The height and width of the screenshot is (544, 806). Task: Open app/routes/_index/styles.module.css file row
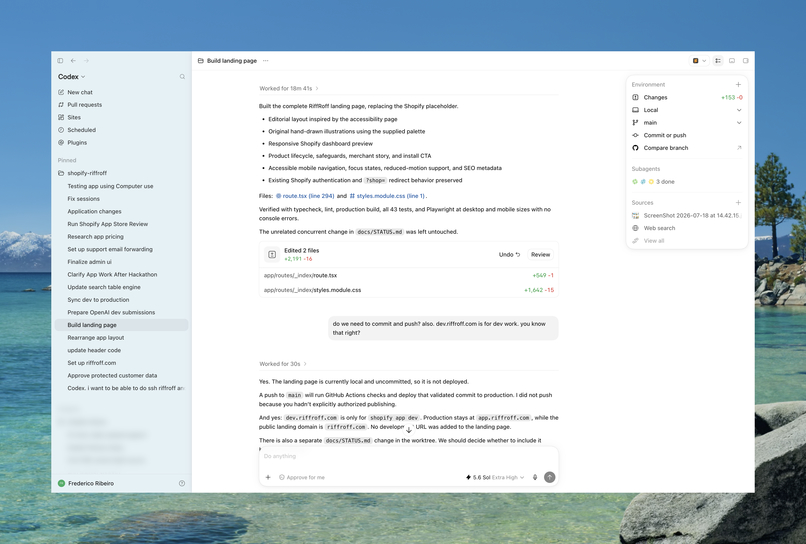(409, 290)
